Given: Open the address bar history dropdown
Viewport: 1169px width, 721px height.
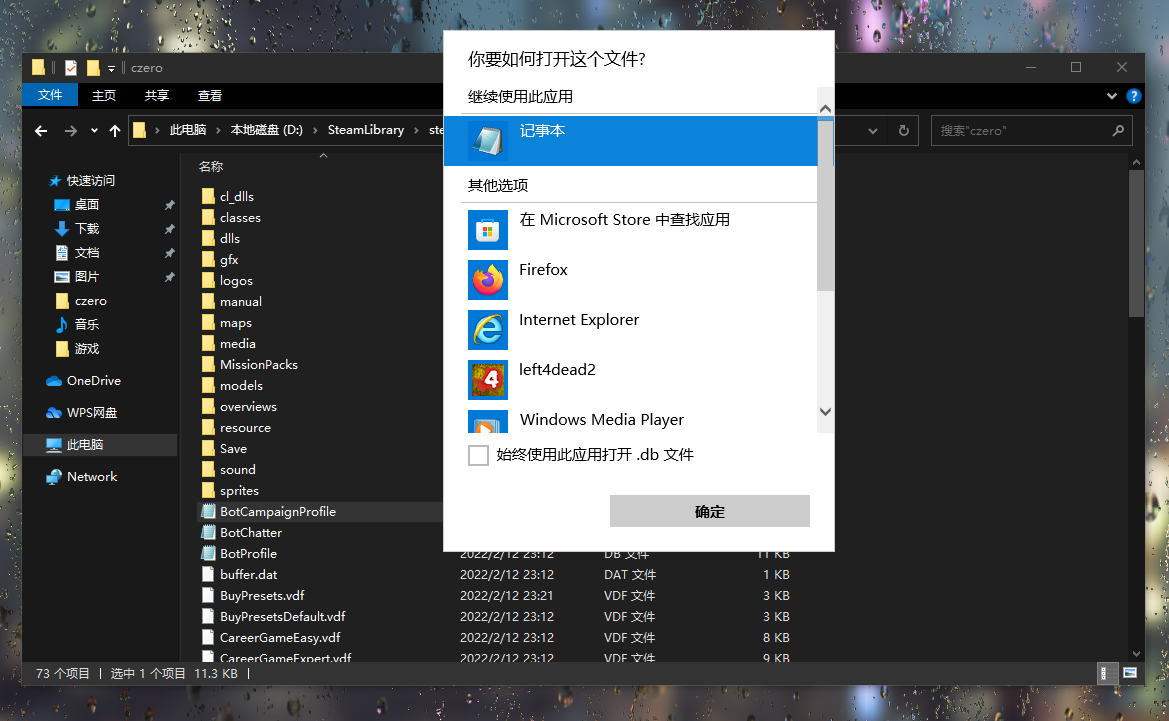Looking at the screenshot, I should pos(873,130).
